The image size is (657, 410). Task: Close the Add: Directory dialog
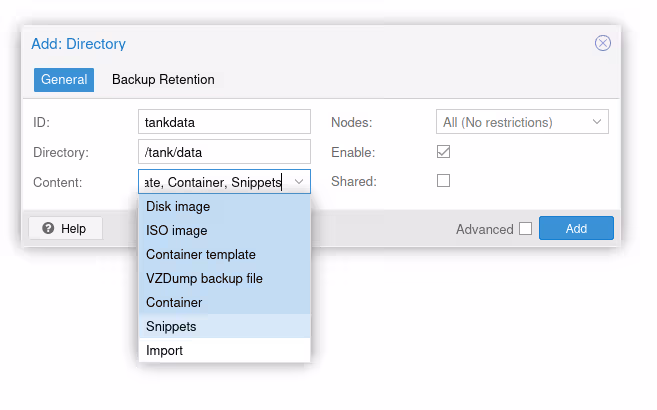coord(603,43)
